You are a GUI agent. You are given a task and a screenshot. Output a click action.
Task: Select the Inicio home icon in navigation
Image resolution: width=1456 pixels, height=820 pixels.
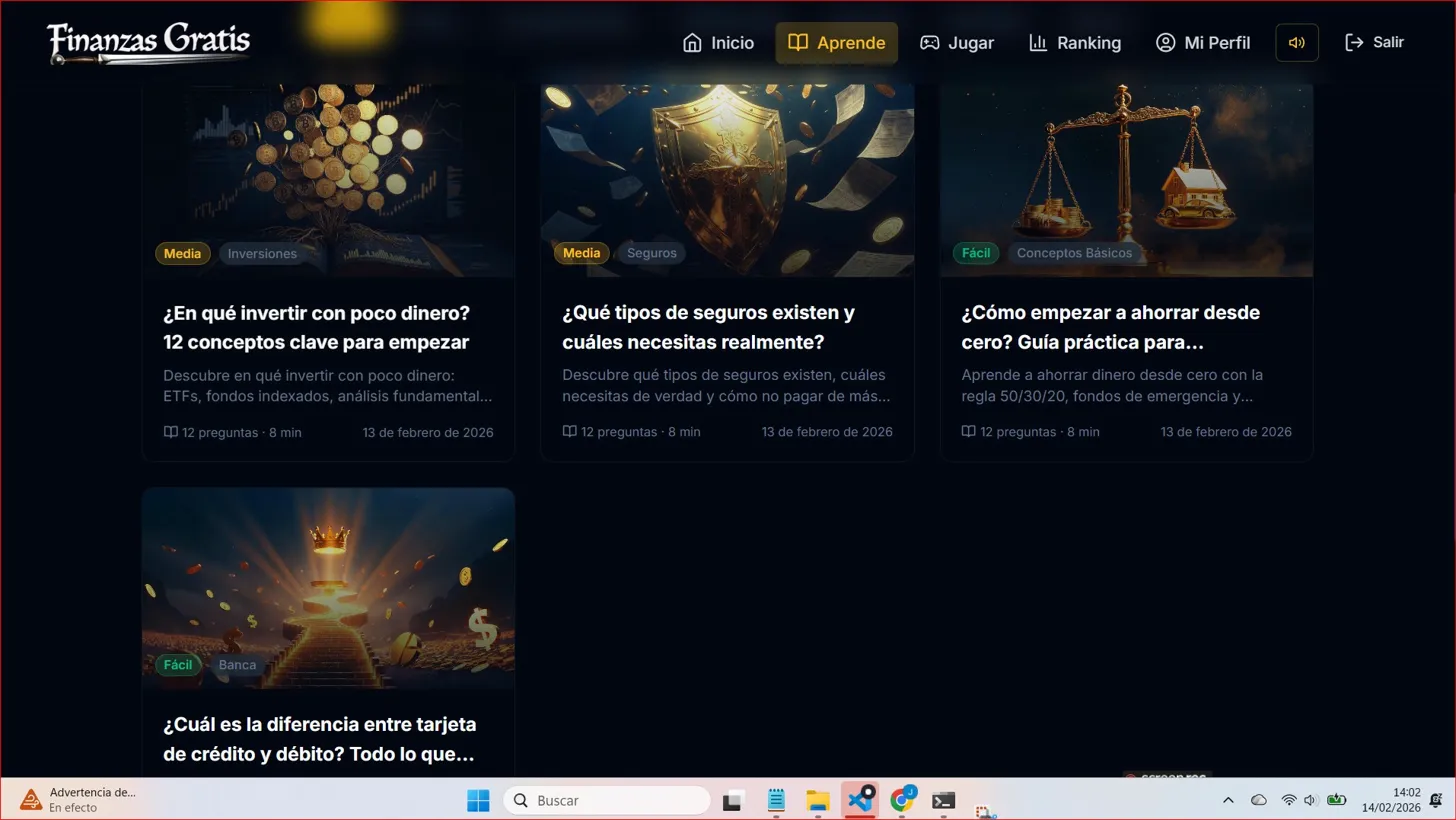694,42
